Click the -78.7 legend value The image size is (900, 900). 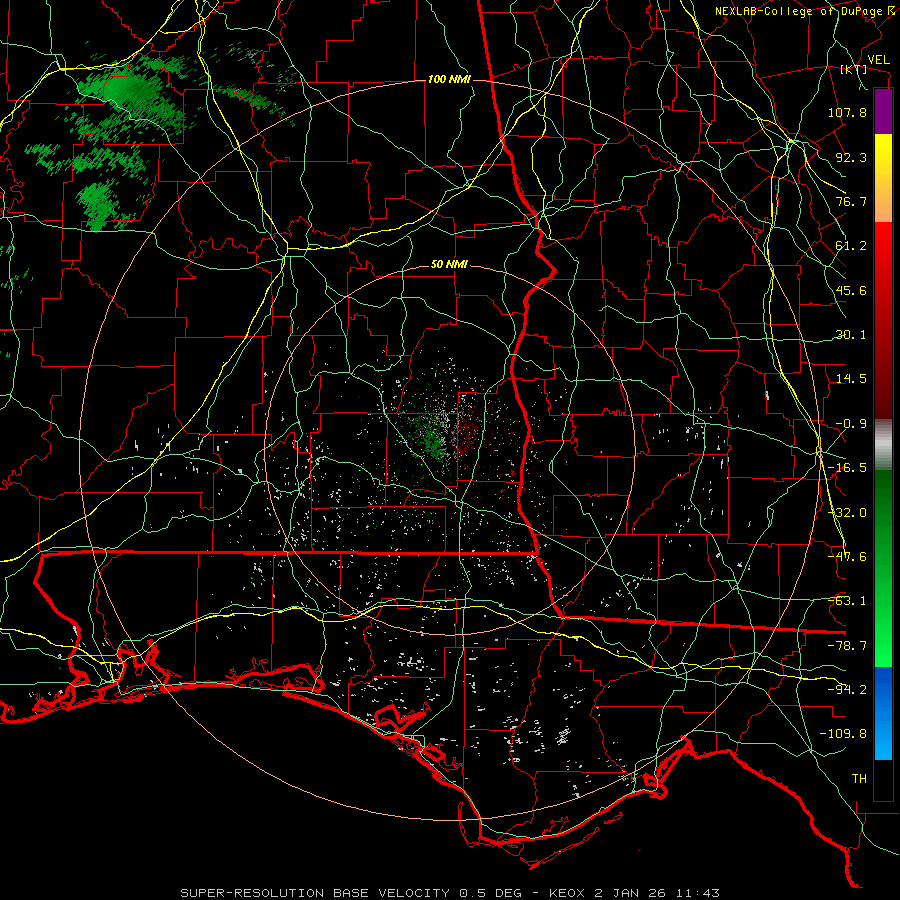point(847,646)
